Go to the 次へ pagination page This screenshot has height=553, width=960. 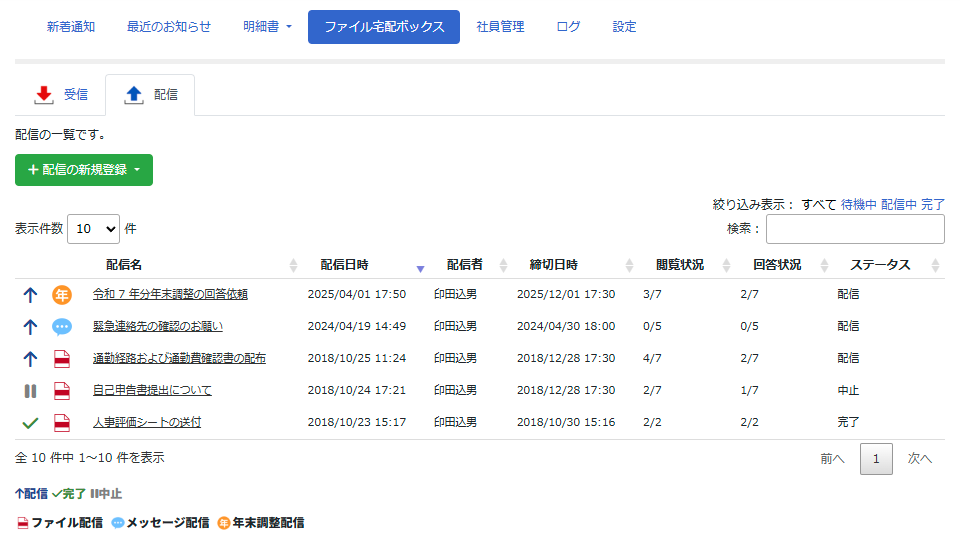tap(919, 458)
